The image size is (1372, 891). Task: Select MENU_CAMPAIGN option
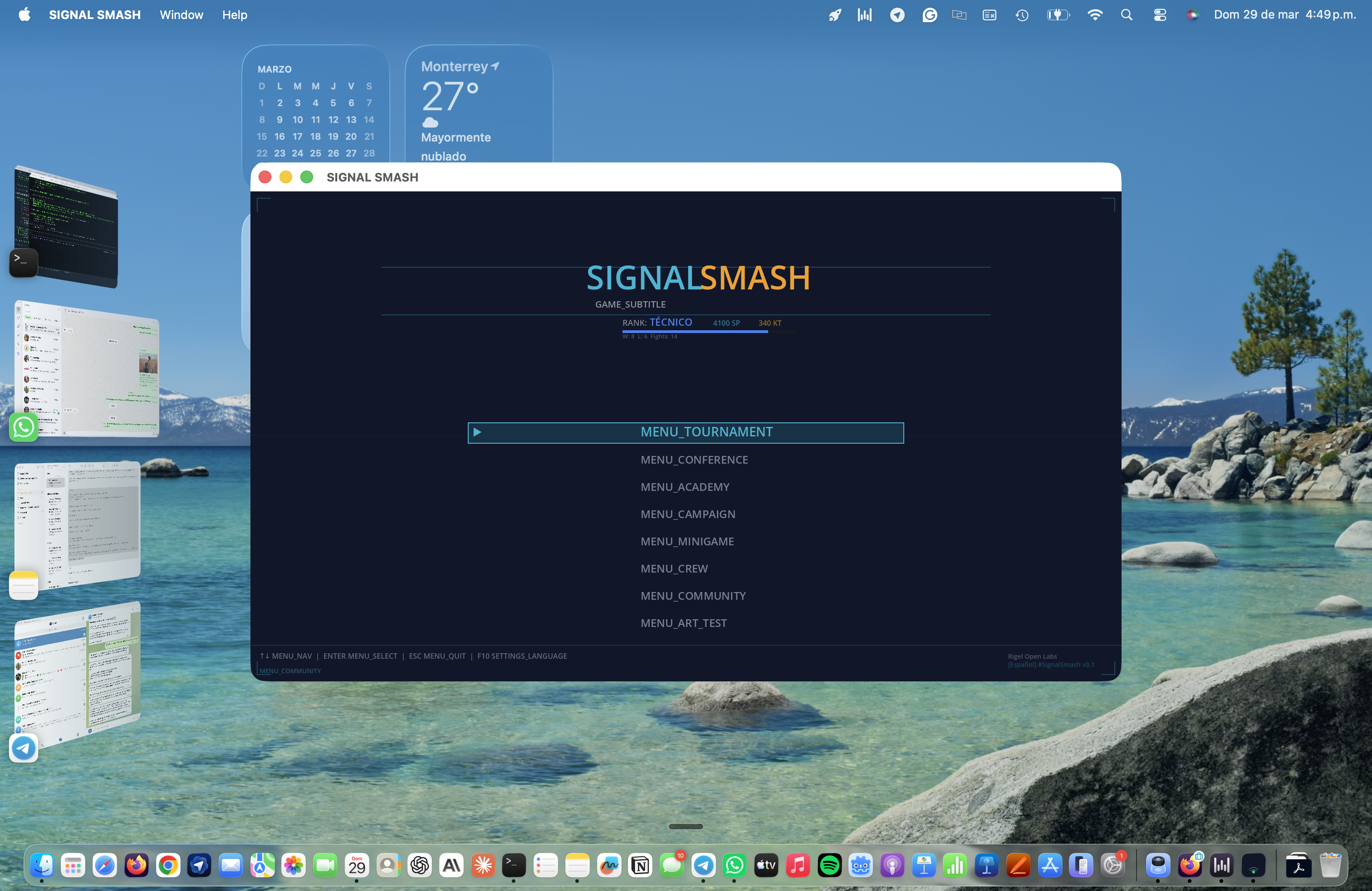click(688, 514)
